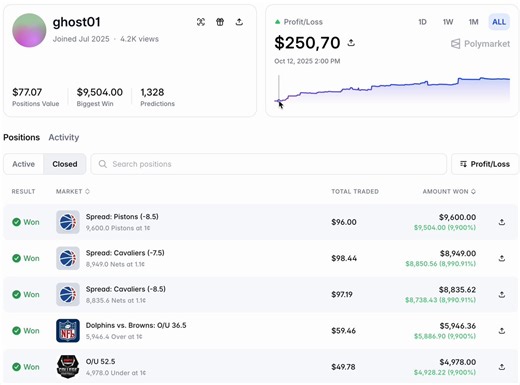
Task: Switch to the Activity tab
Action: [64, 137]
